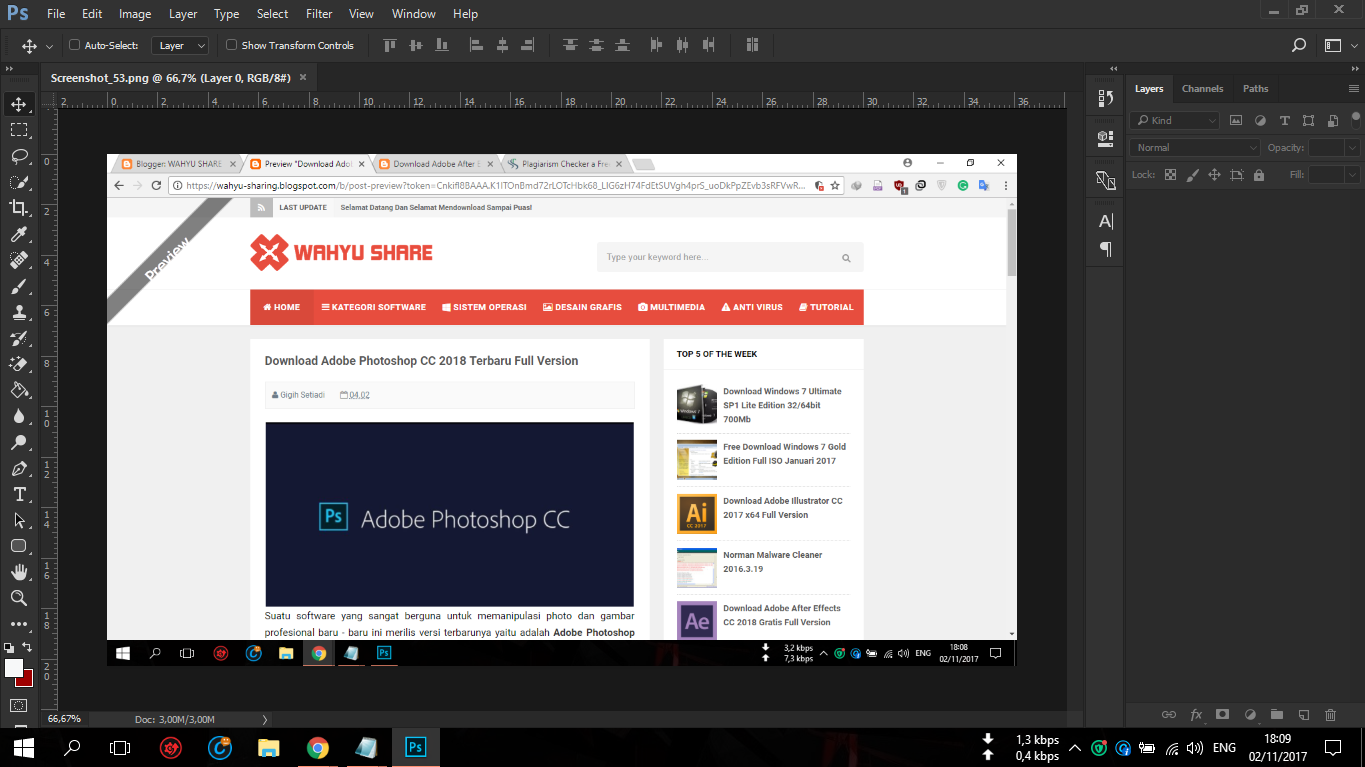Open the Character panel icon
The width and height of the screenshot is (1365, 767).
[x=1106, y=221]
